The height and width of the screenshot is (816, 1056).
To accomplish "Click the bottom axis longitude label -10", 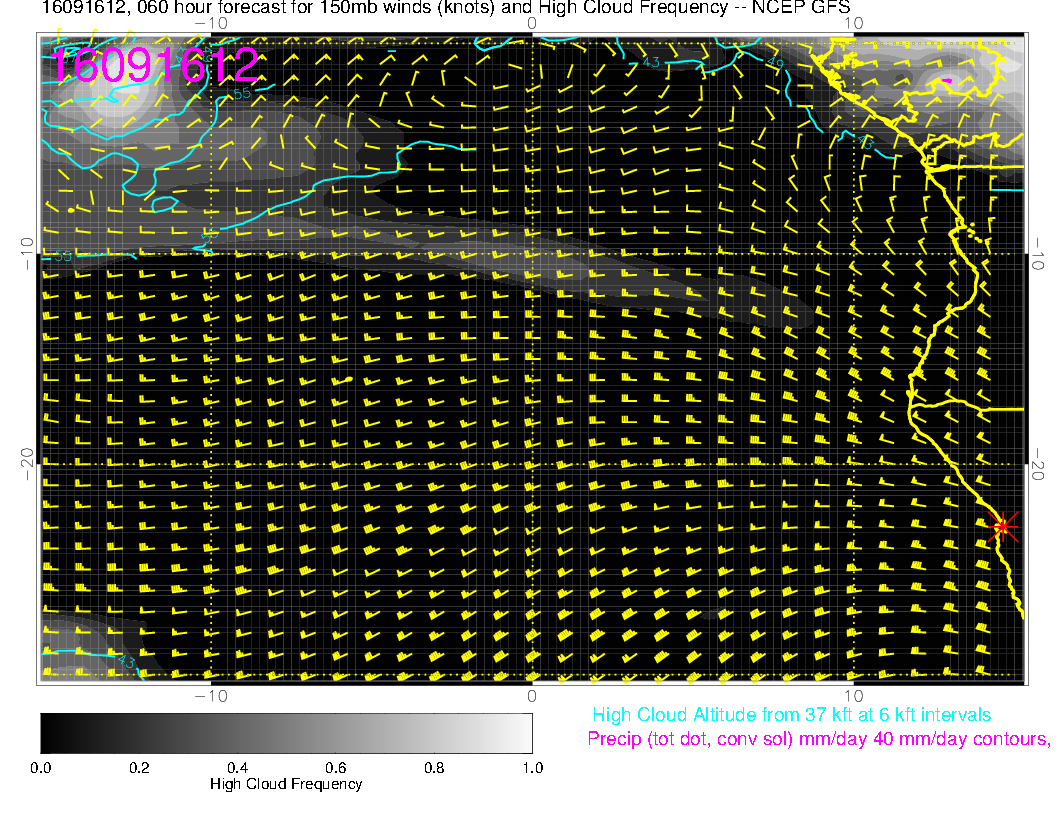I will pos(210,695).
